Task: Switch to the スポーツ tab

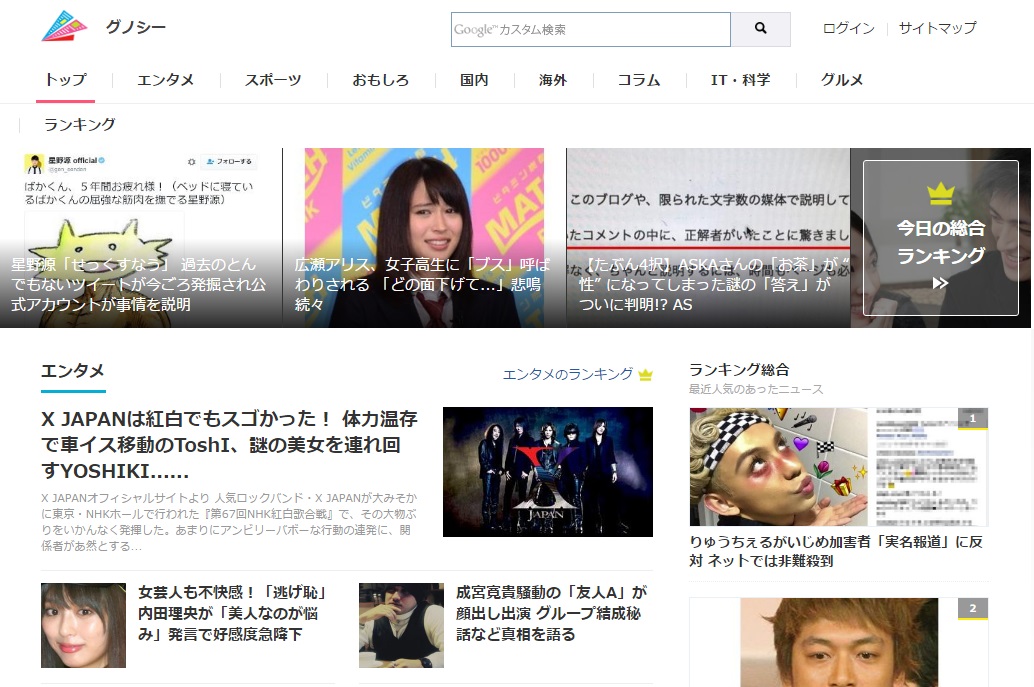Action: pos(273,80)
